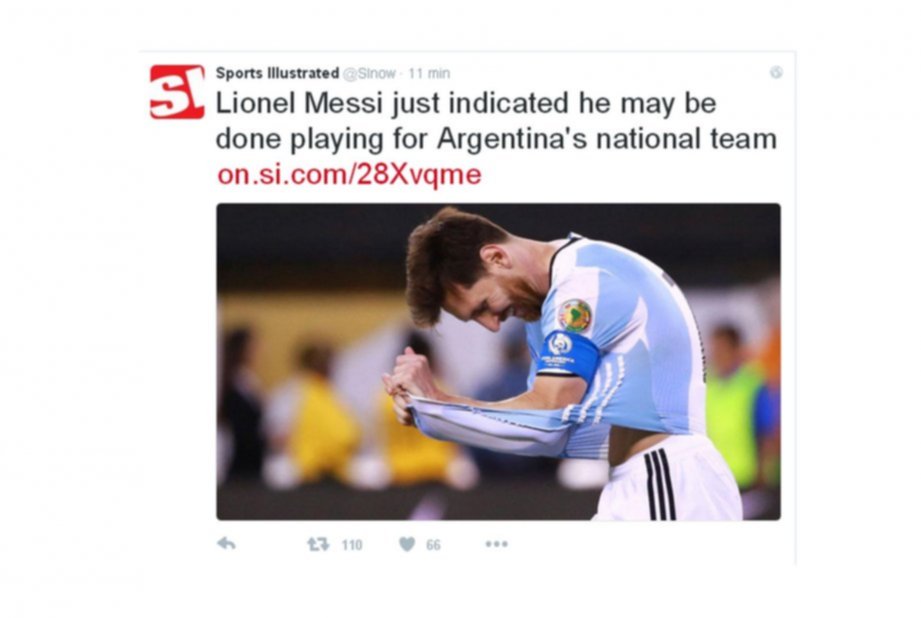Open the Sports Illustrated profile name
Image resolution: width=921 pixels, height=618 pixels.
[x=277, y=73]
